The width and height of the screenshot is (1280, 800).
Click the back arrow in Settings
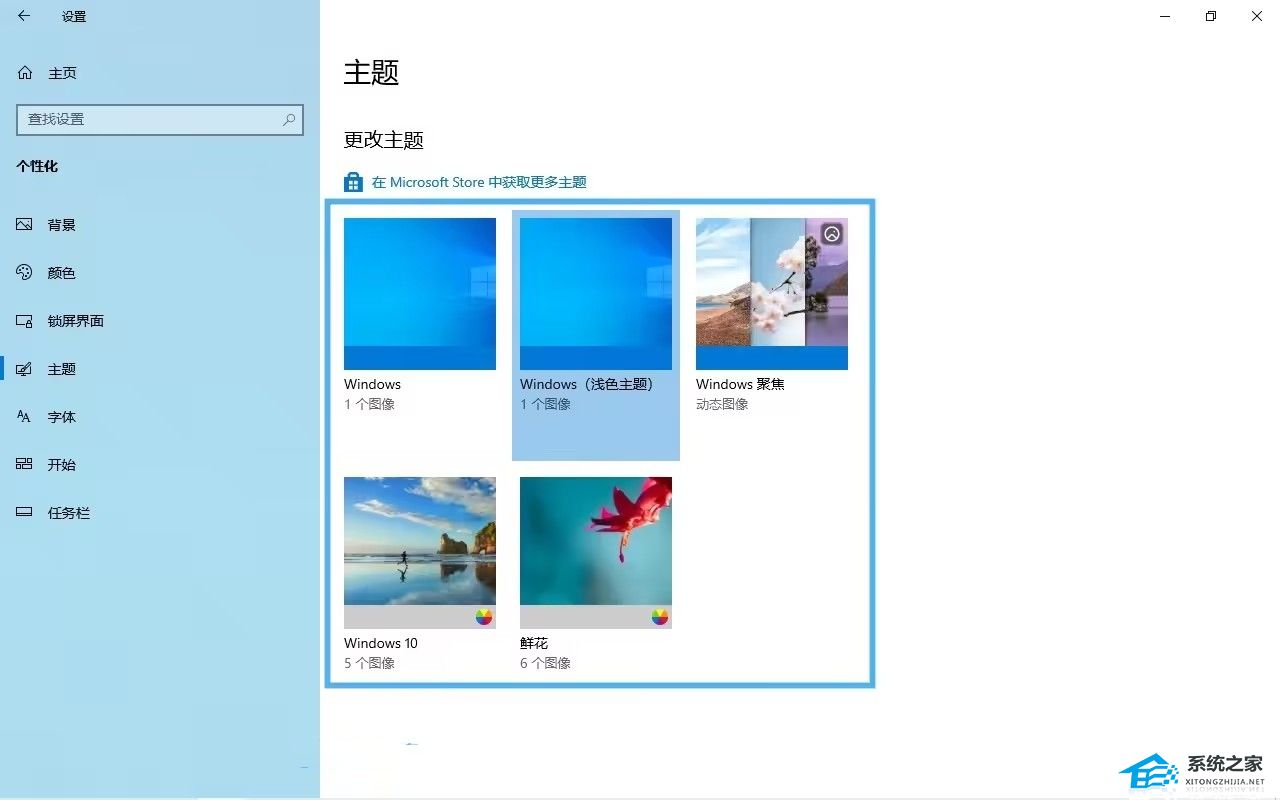coord(24,16)
